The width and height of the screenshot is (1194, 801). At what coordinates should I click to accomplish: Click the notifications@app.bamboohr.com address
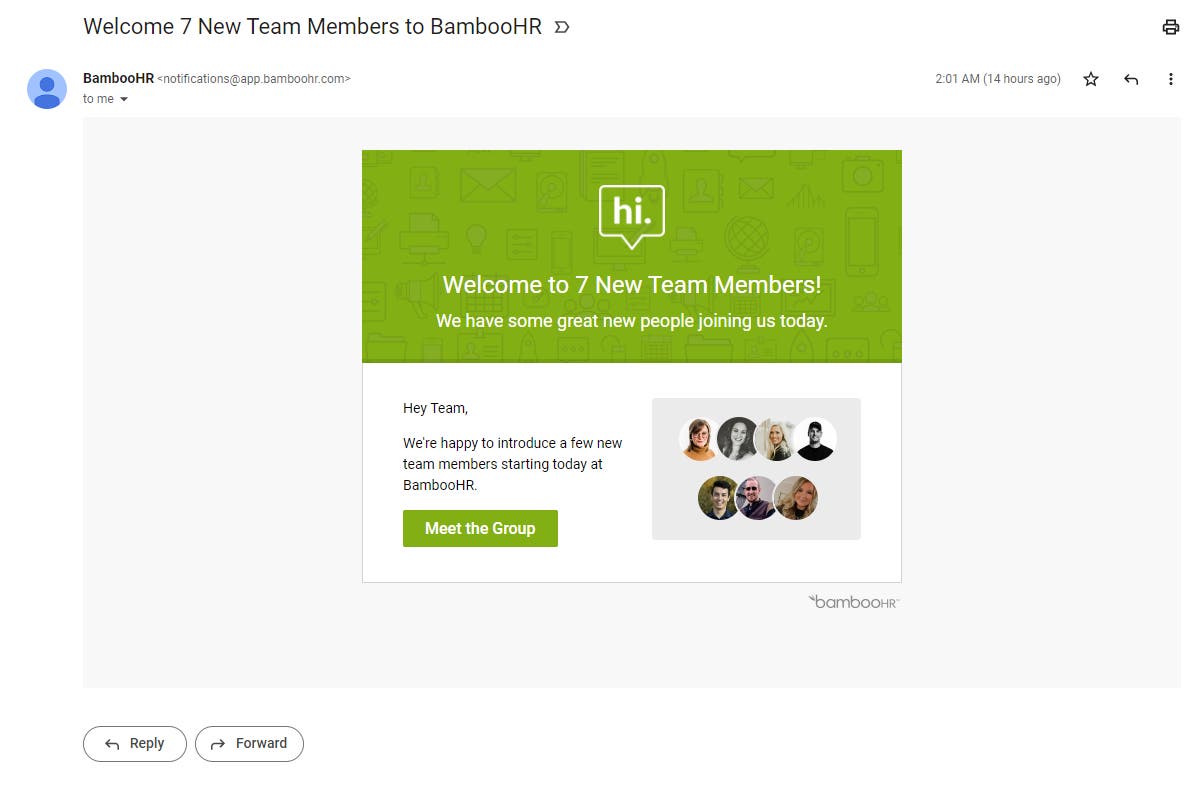tap(254, 78)
